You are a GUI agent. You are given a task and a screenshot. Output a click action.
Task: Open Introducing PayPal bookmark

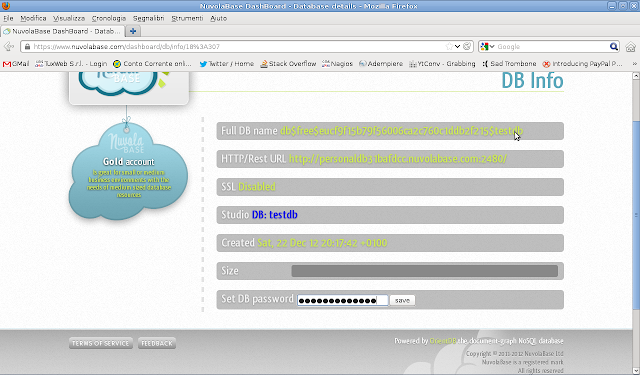(x=582, y=64)
